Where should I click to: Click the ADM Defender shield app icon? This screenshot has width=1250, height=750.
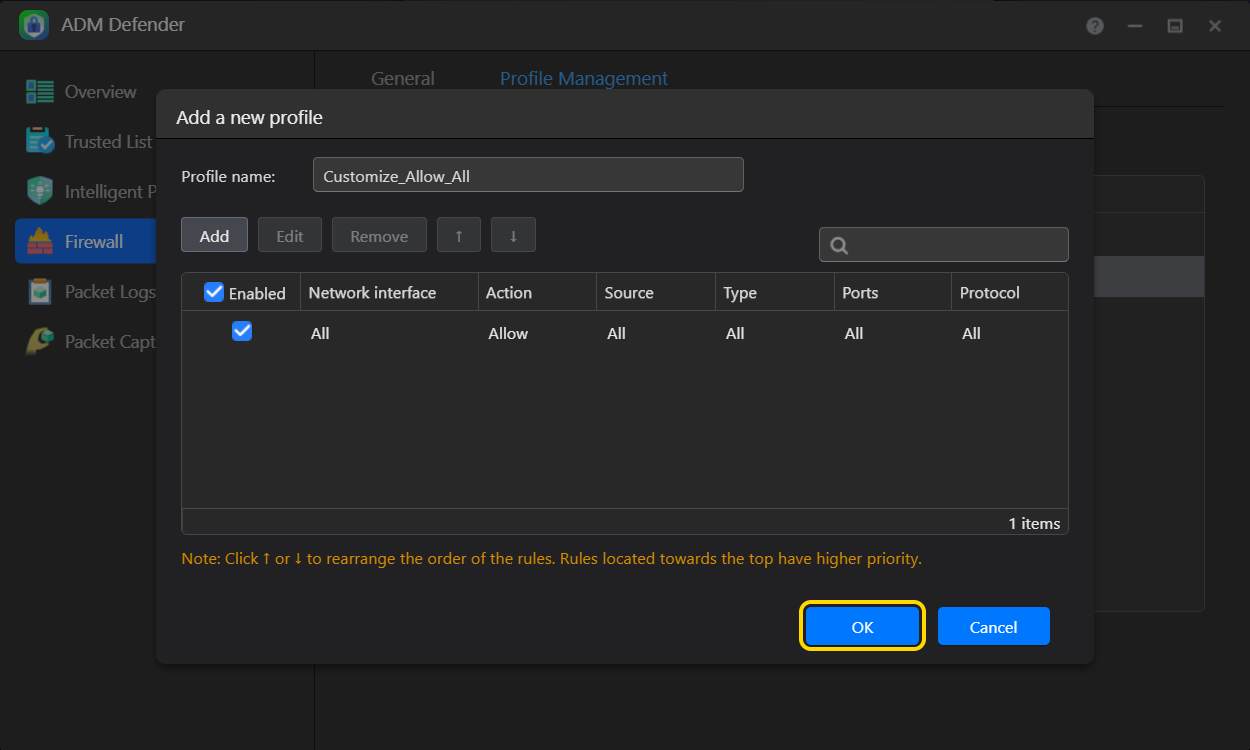34,25
